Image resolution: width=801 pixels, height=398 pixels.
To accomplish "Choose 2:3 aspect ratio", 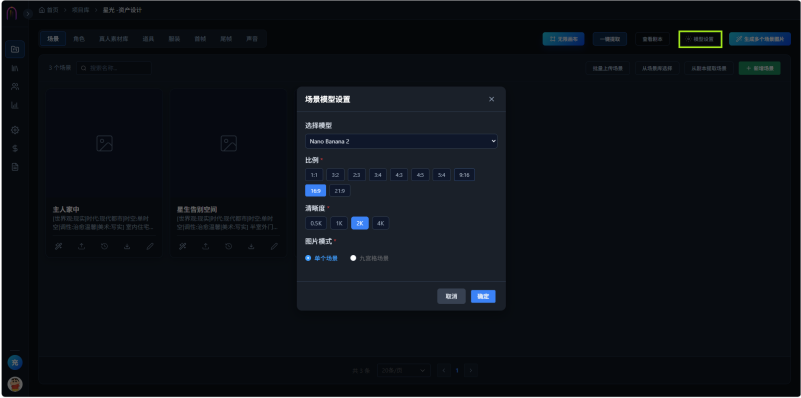I will pos(357,175).
